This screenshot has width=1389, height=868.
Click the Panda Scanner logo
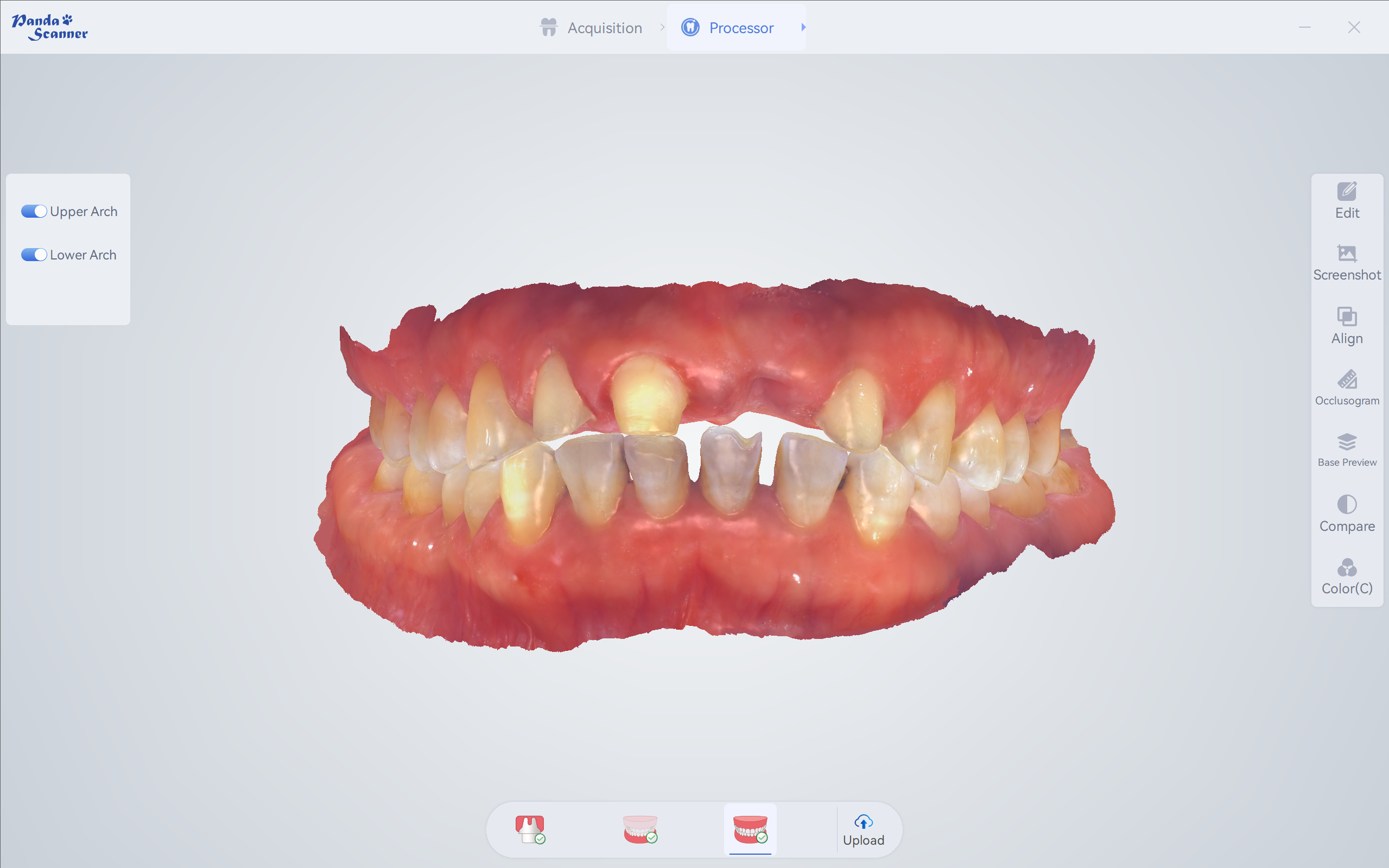[50, 27]
